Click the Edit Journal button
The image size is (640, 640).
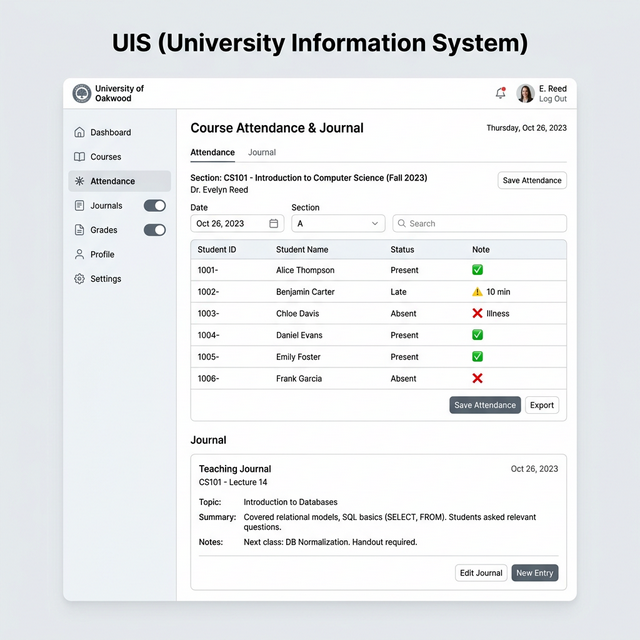[481, 573]
